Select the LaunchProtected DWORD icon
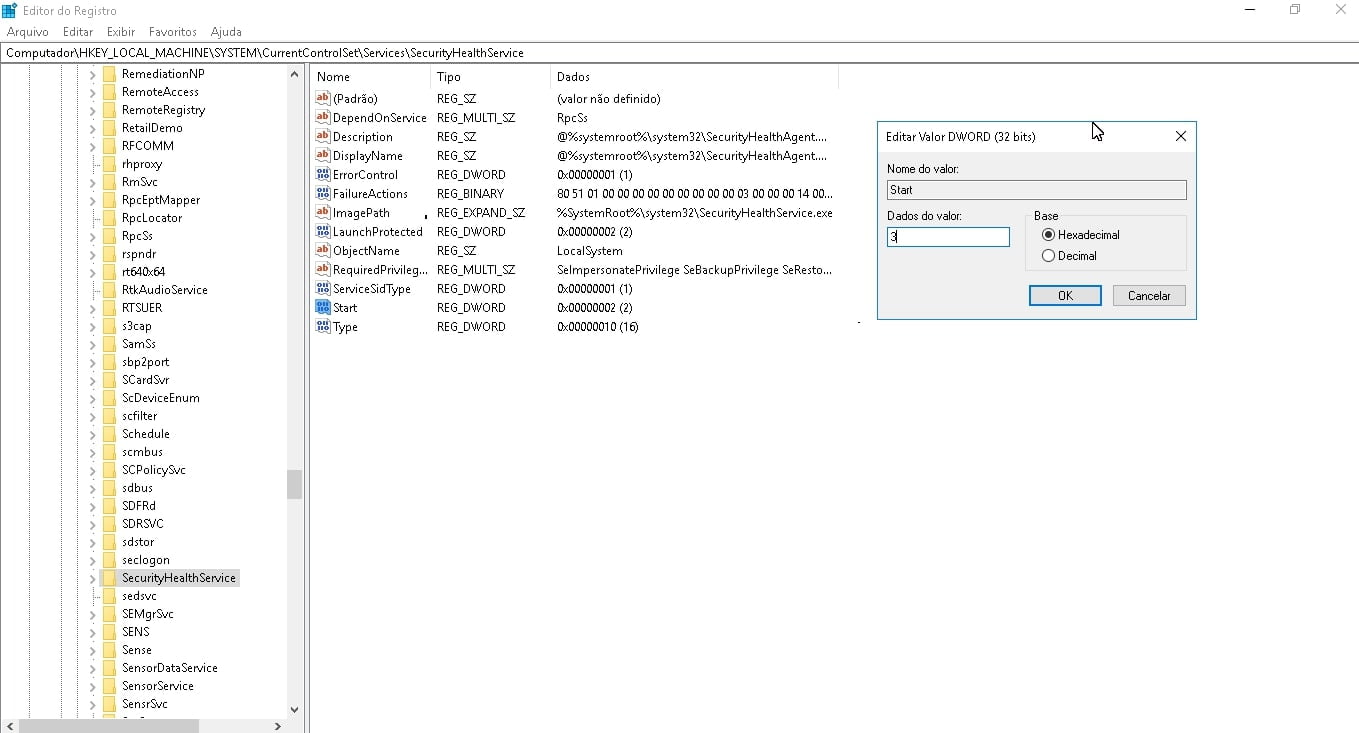1359x733 pixels. (x=322, y=231)
